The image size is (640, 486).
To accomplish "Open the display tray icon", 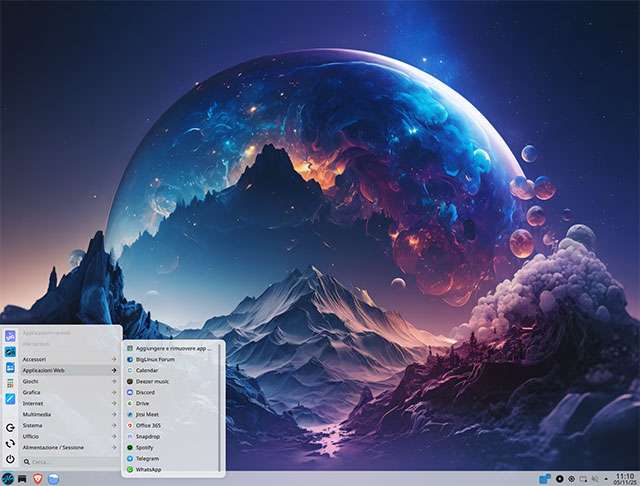I will tap(583, 479).
